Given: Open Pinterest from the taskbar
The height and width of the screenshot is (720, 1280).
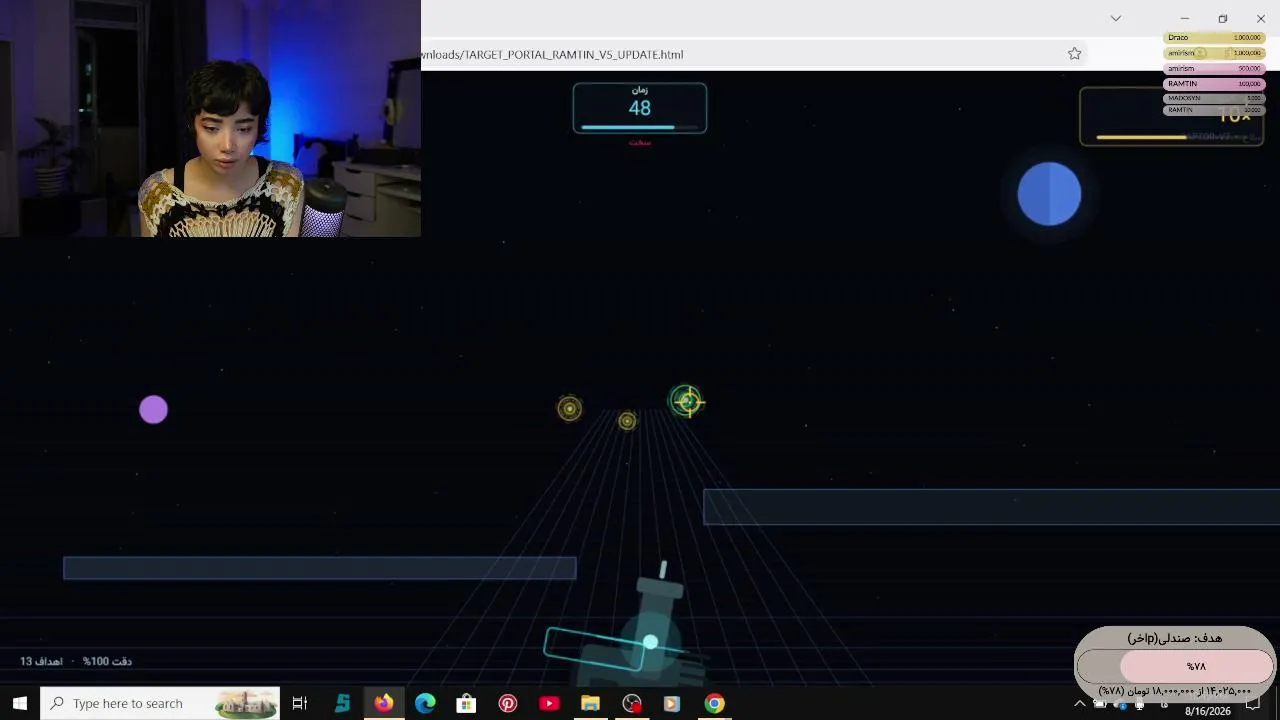Looking at the screenshot, I should coord(508,703).
